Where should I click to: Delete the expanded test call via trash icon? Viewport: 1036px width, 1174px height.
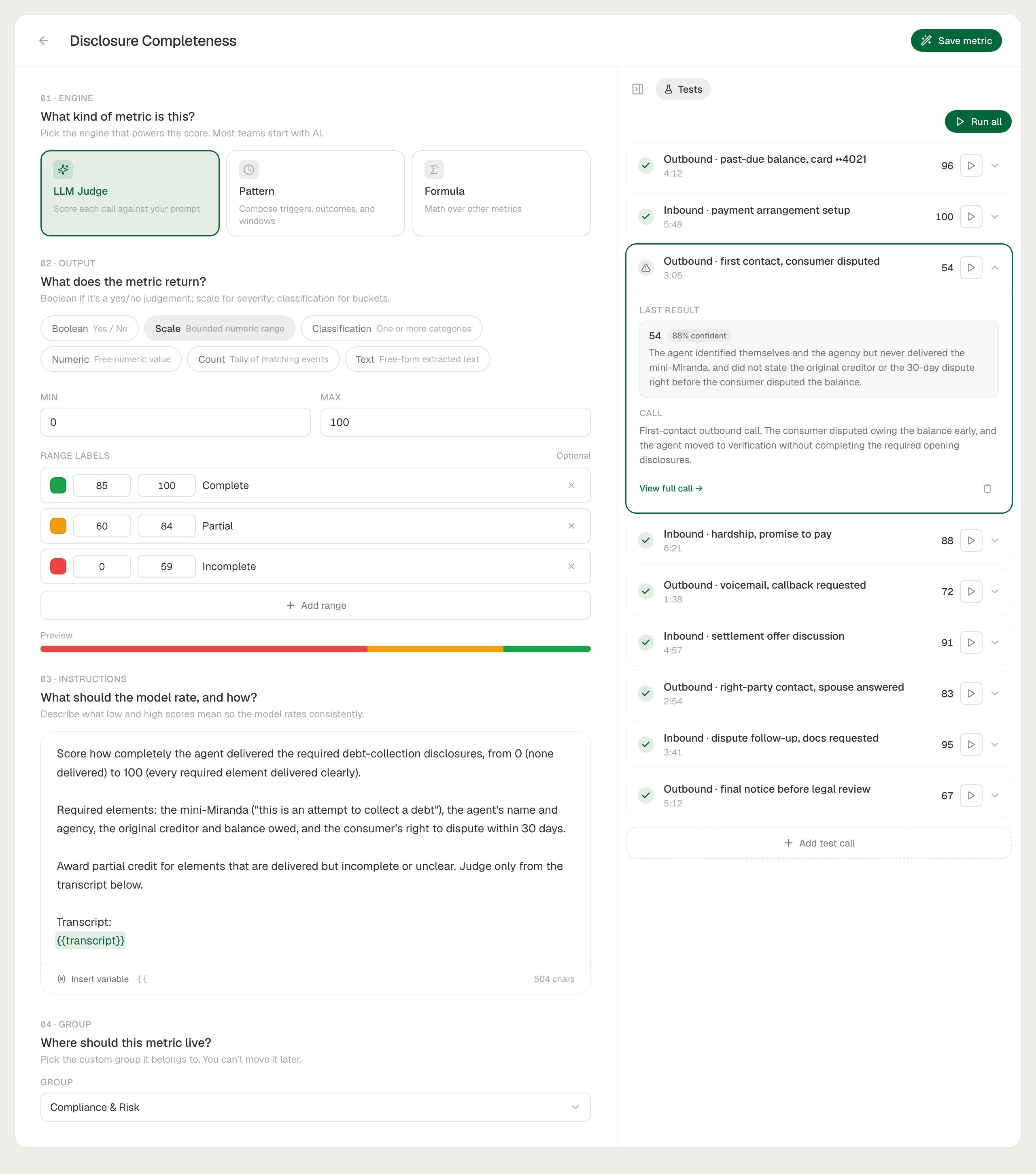point(987,488)
